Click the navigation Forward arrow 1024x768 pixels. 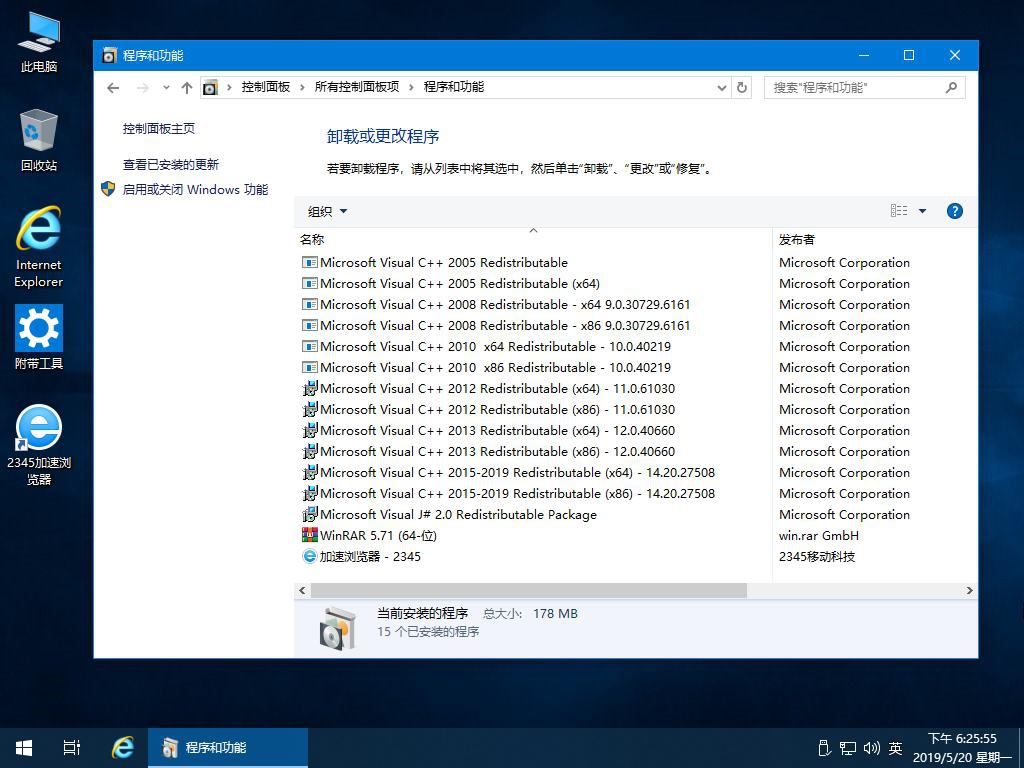coord(143,88)
